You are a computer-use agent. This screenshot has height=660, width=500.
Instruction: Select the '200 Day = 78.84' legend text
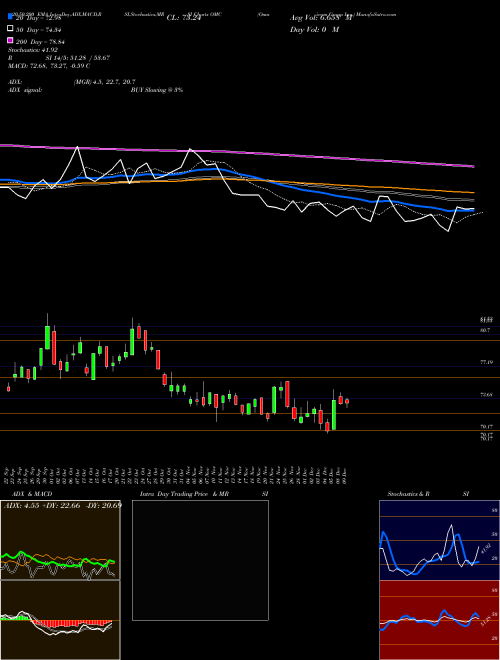click(x=41, y=42)
